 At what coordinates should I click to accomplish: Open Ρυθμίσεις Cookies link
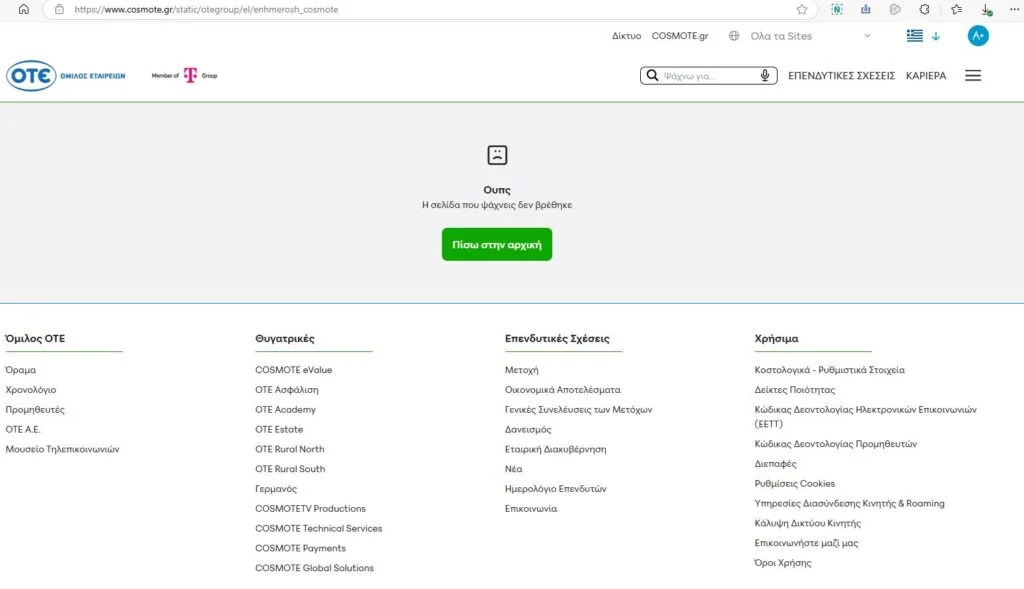point(794,484)
